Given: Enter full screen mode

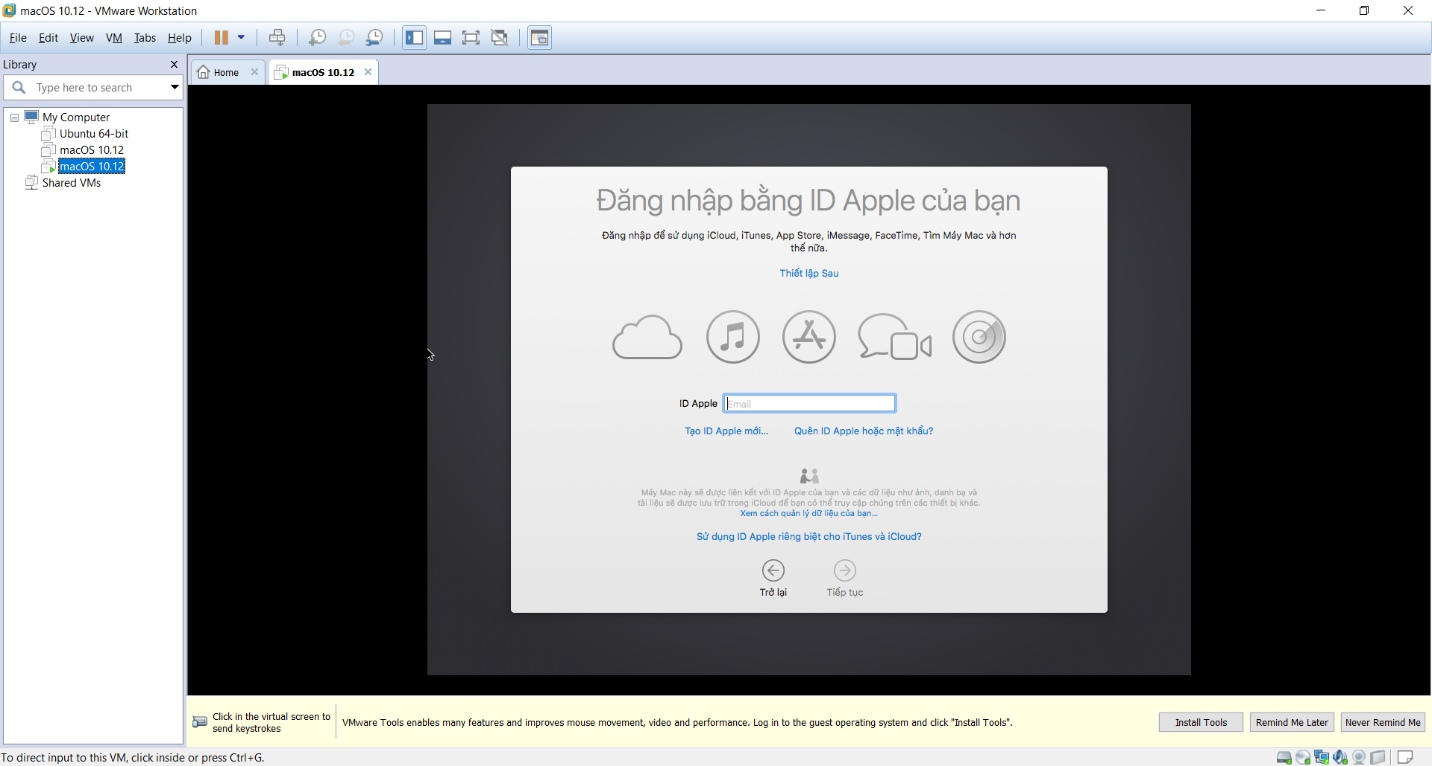Looking at the screenshot, I should 471,38.
